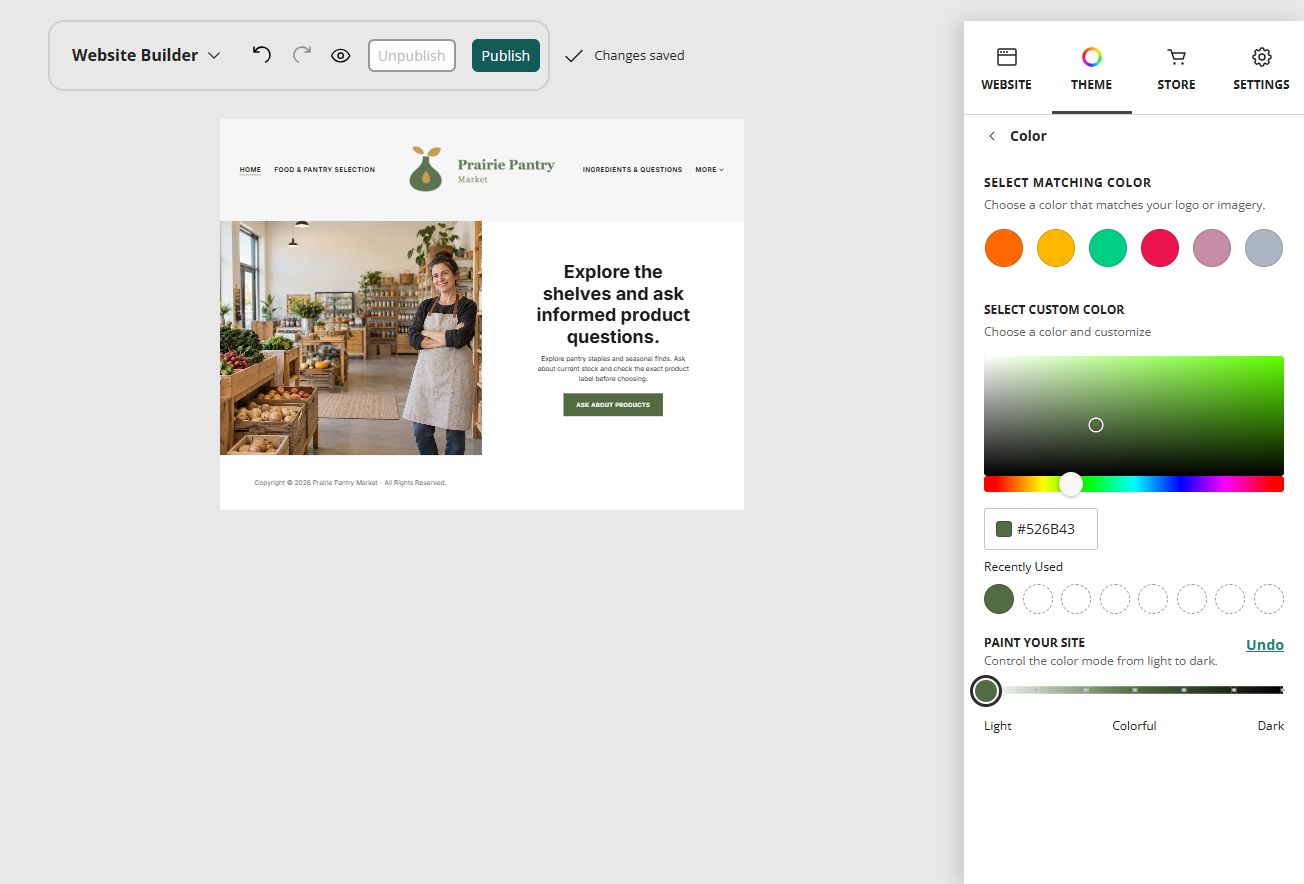Open the Store tab

1176,68
